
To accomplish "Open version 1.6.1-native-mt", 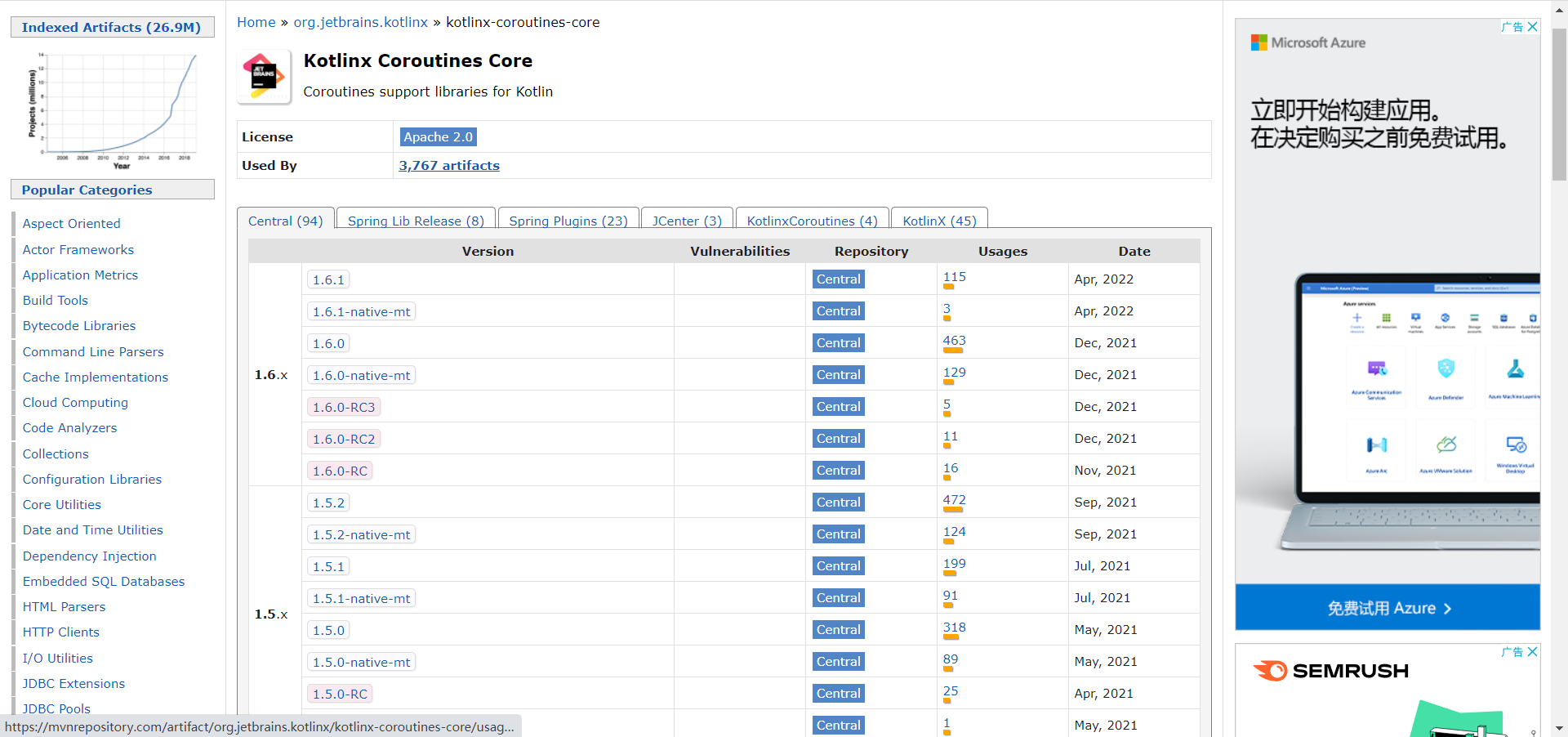I will [x=361, y=311].
